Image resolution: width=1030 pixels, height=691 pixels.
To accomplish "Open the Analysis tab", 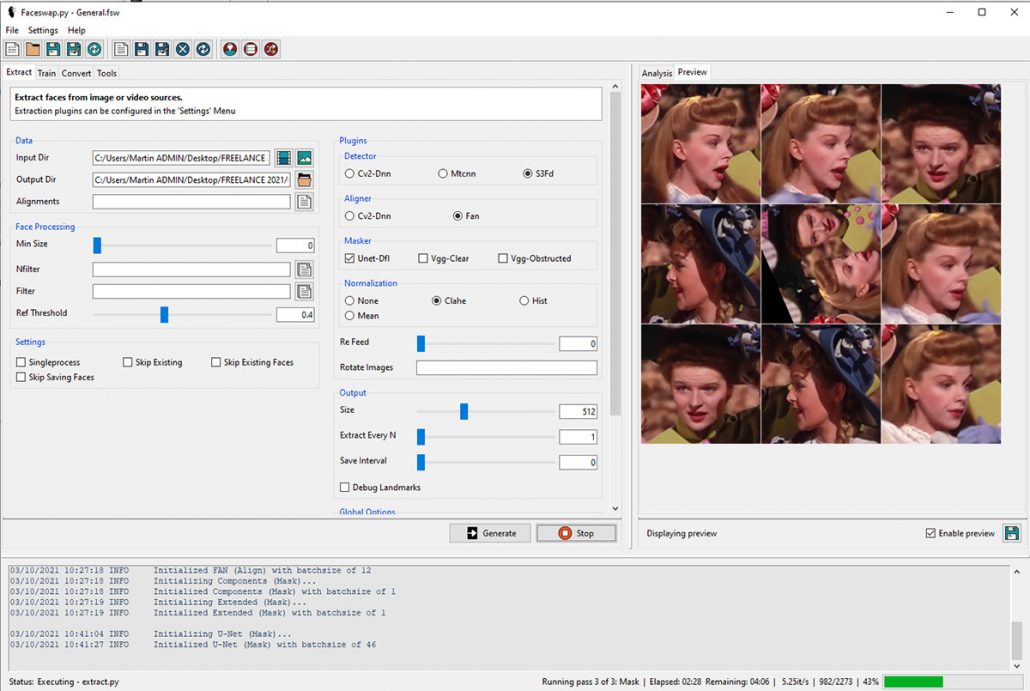I will click(x=656, y=73).
